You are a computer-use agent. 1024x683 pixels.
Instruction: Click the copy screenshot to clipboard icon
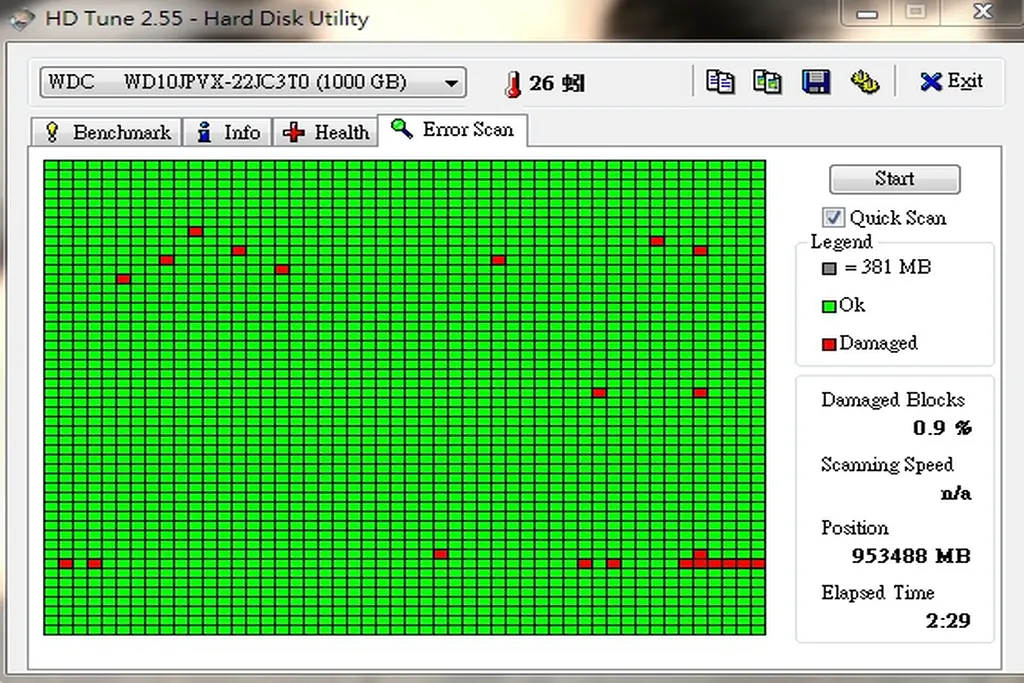767,82
